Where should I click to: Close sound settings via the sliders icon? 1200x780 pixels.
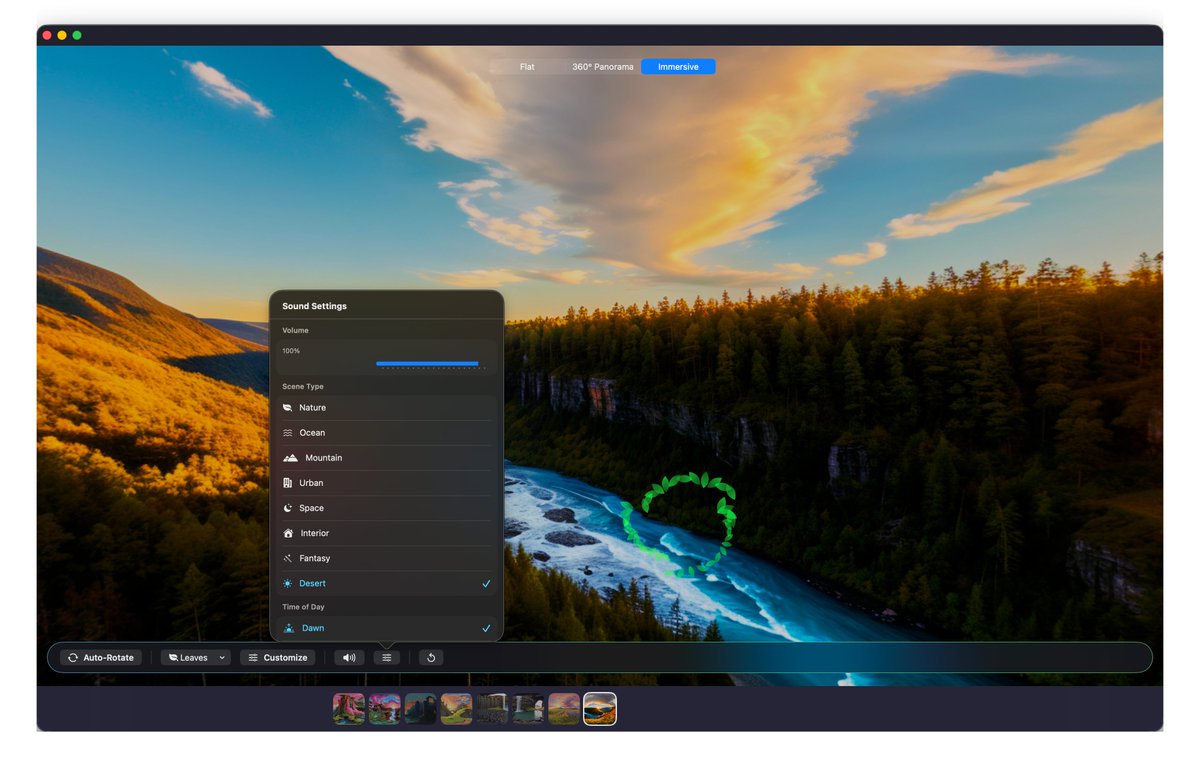(387, 658)
